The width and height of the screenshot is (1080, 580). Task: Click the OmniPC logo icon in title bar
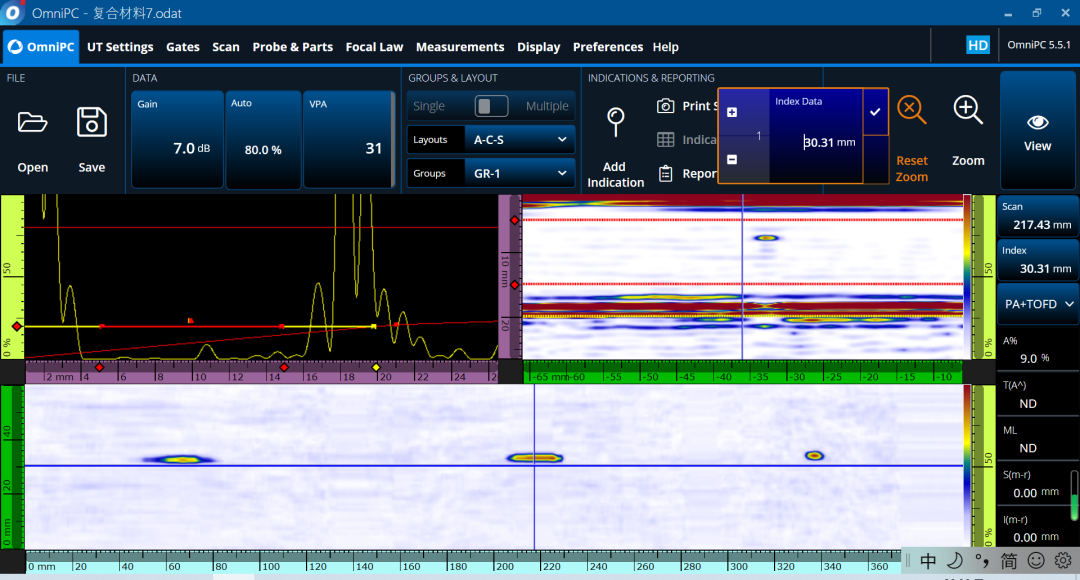coord(12,12)
